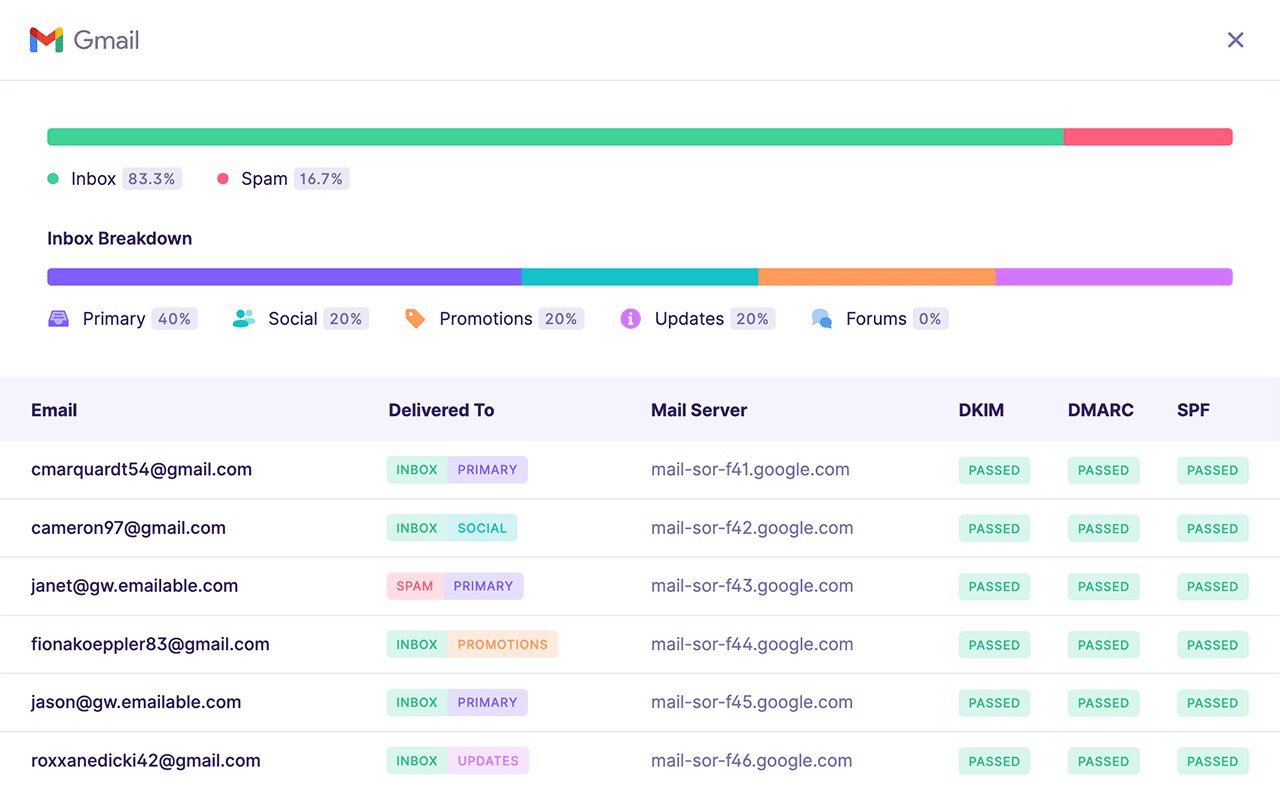Click the green Inbox legend dot
Image resolution: width=1280 pixels, height=789 pixels.
(x=53, y=179)
